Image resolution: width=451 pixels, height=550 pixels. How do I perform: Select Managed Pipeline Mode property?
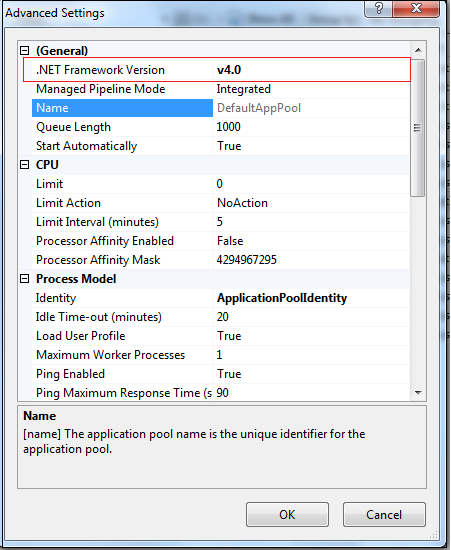pos(122,89)
